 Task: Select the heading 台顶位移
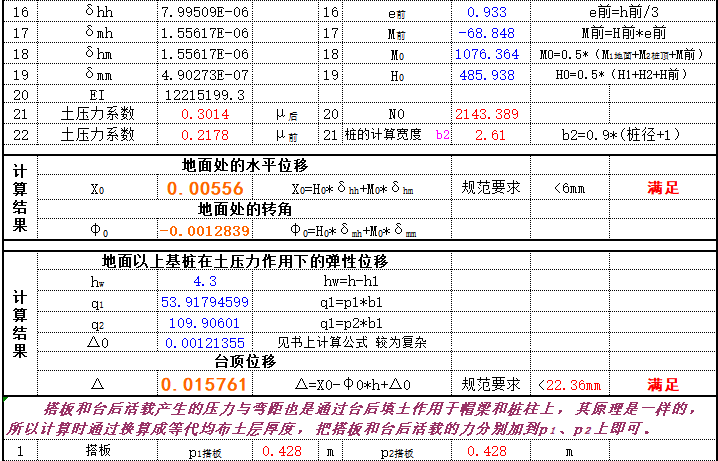tap(245, 361)
